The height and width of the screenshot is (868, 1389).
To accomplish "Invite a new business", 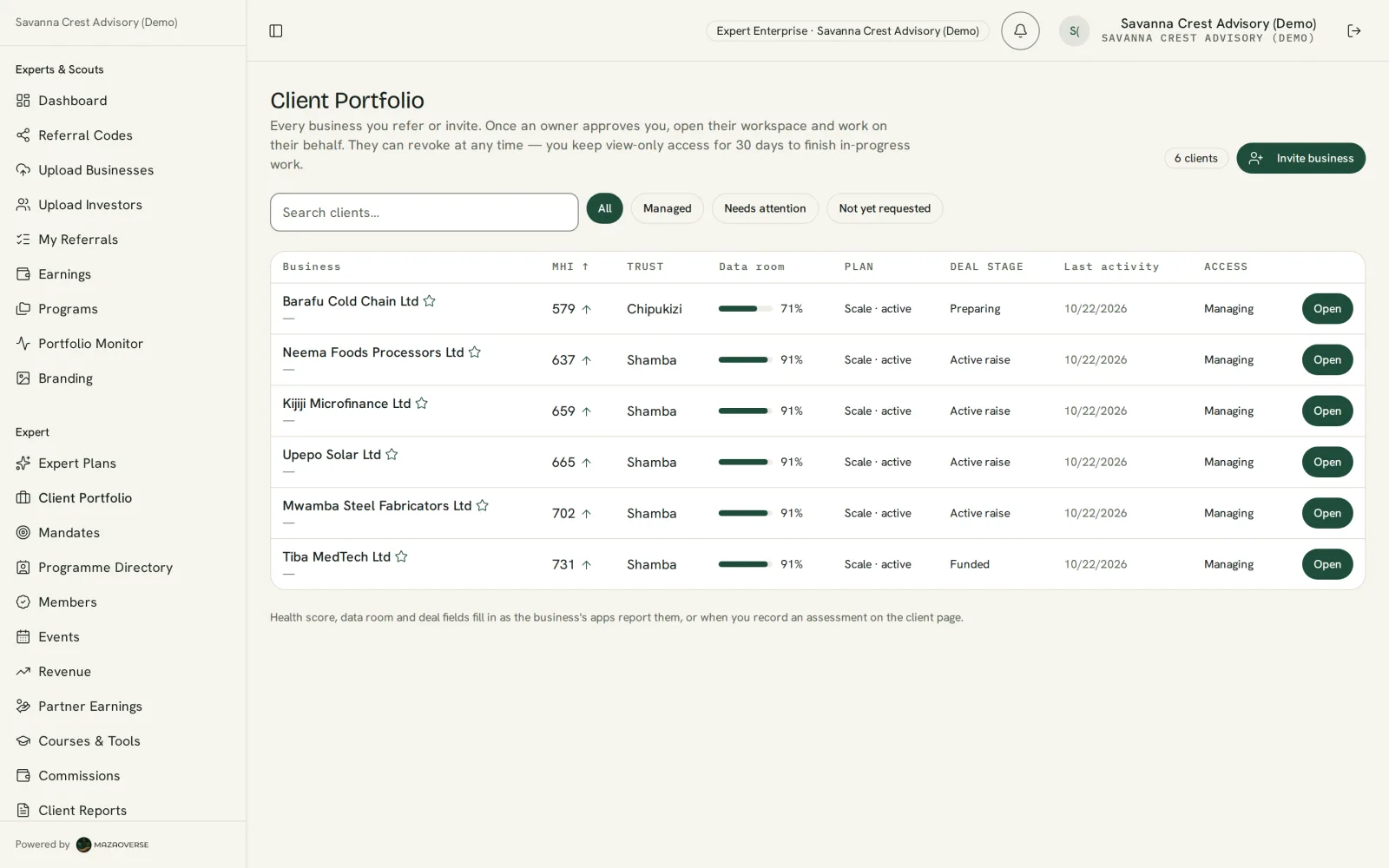I will (1300, 158).
